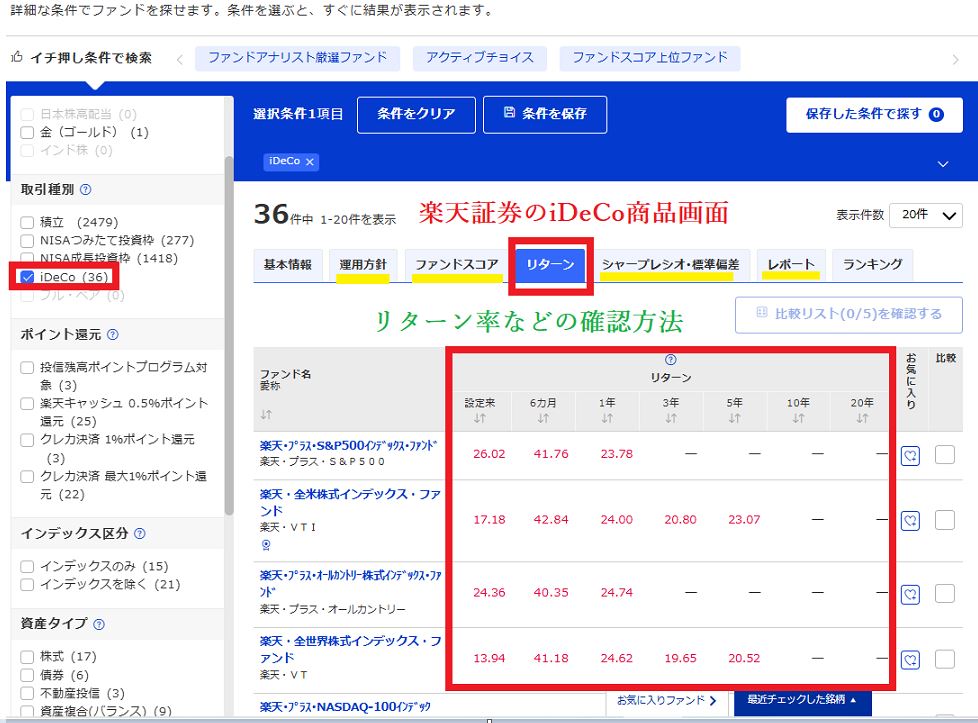This screenshot has width=978, height=723.
Task: Expand 最近チェックした銘柄 panel
Action: [802, 701]
